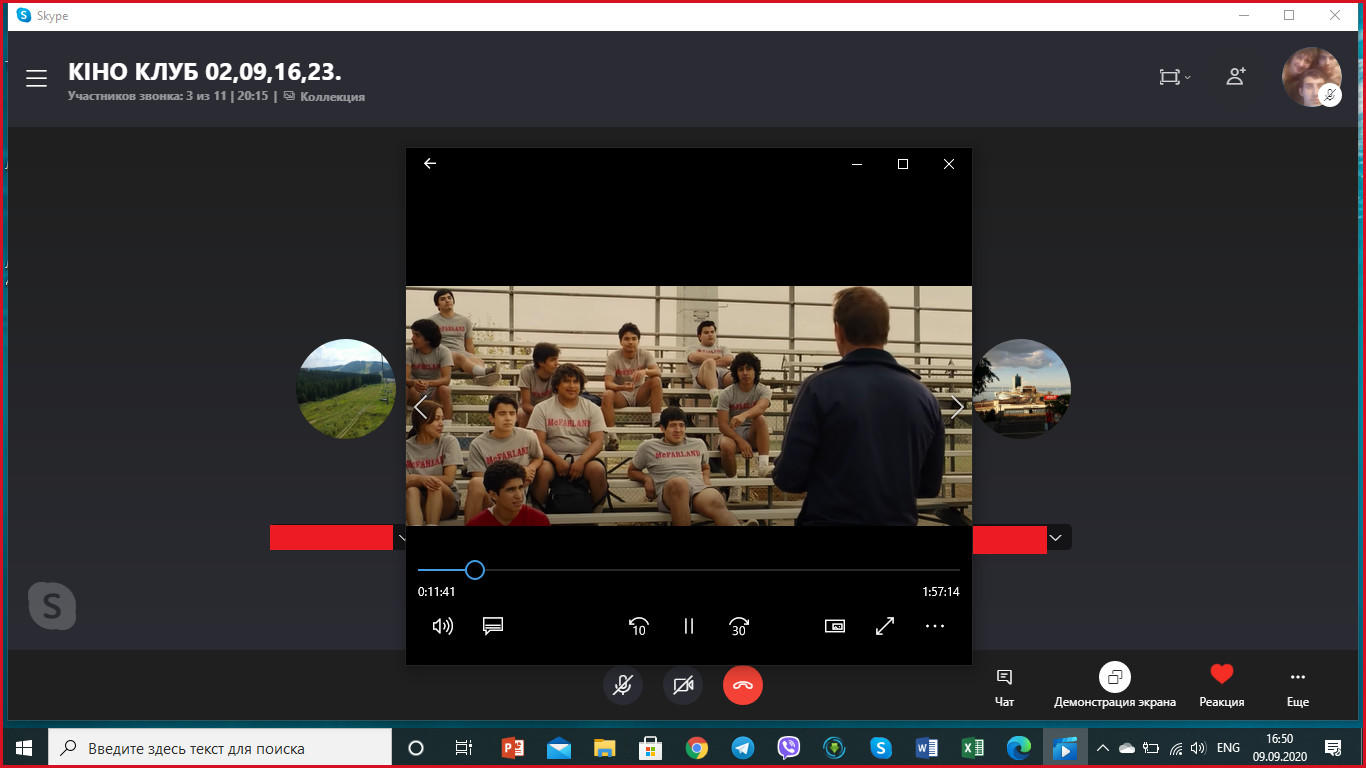The width and height of the screenshot is (1366, 768).
Task: Launch PowerPoint from the taskbar
Action: click(x=513, y=747)
